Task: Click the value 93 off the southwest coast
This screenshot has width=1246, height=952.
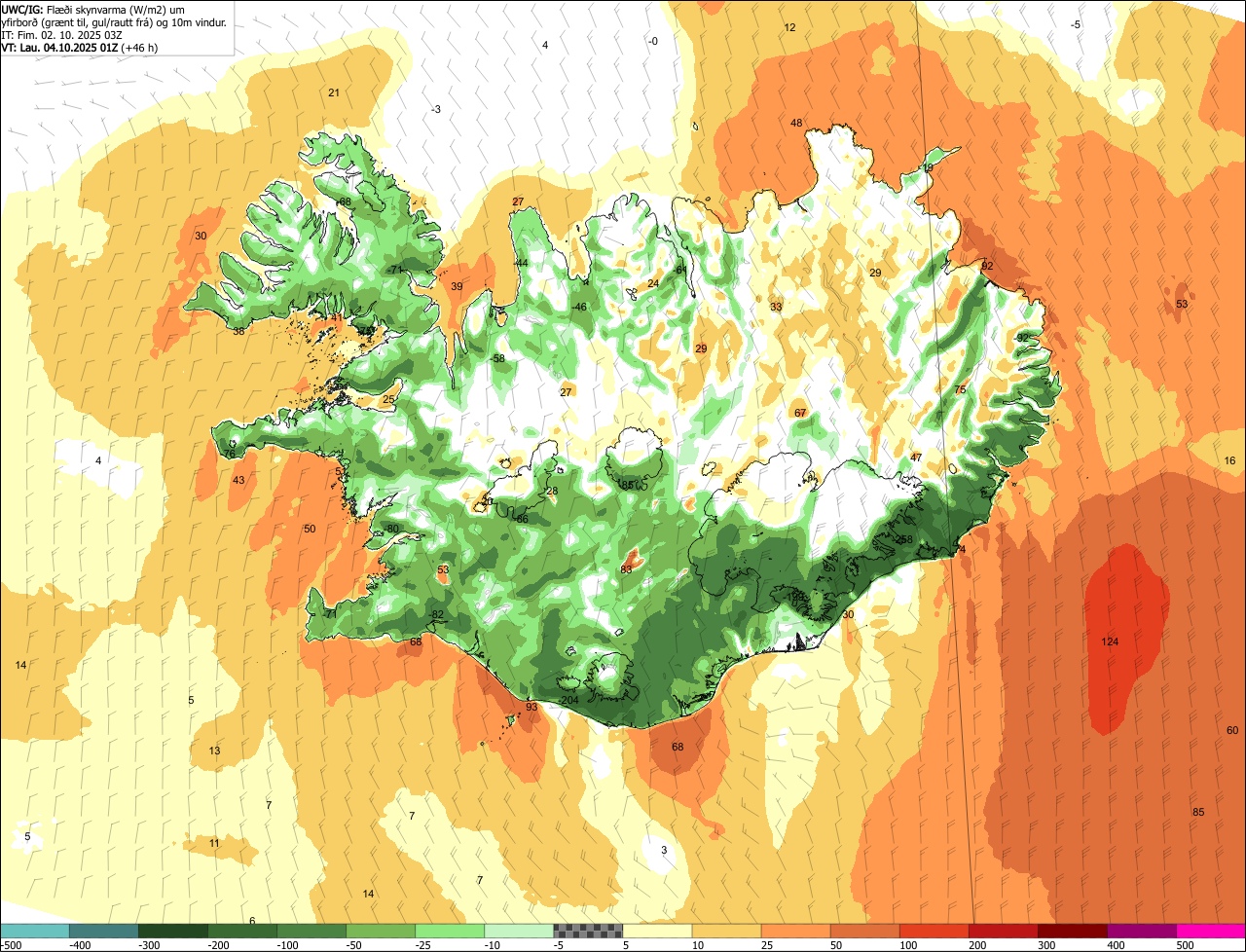Action: 531,707
